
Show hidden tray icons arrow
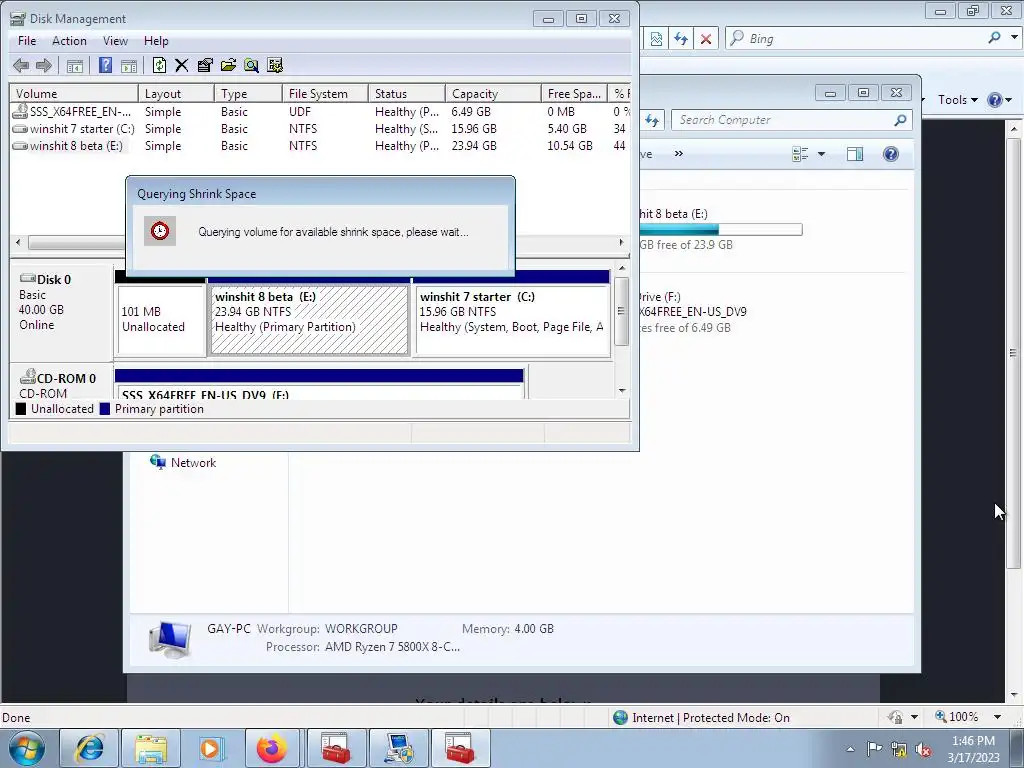[850, 749]
